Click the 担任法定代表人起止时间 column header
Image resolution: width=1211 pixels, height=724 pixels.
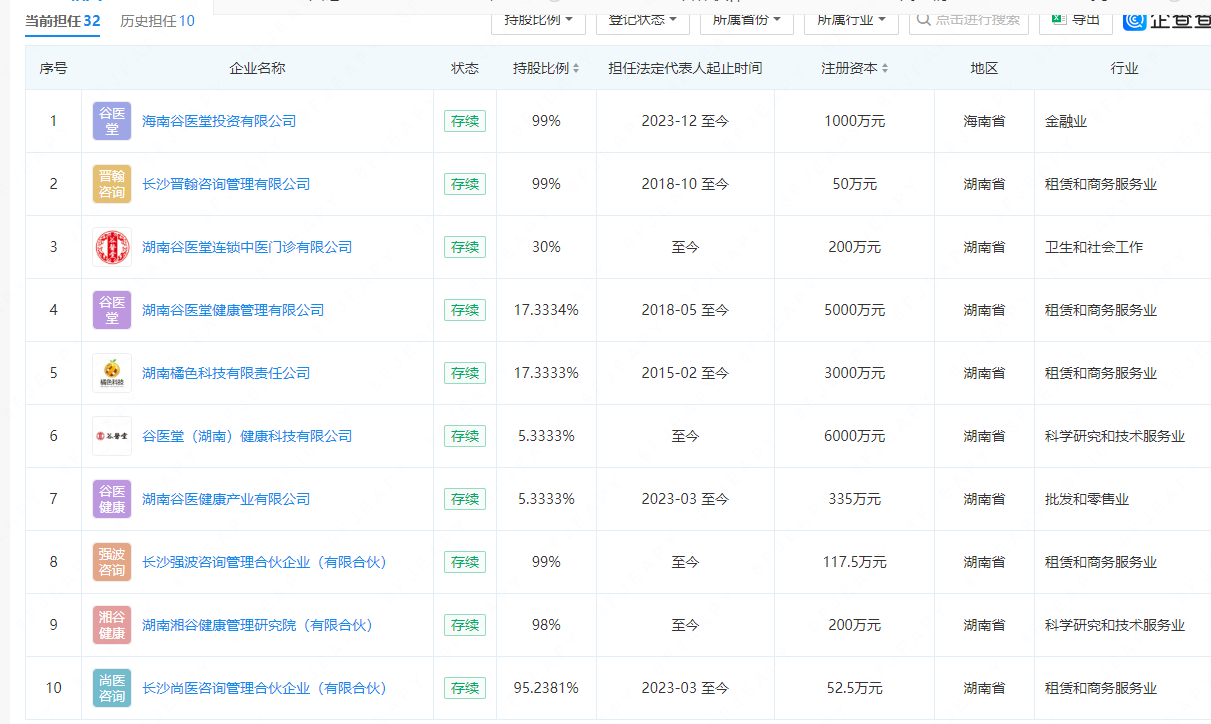pos(685,68)
